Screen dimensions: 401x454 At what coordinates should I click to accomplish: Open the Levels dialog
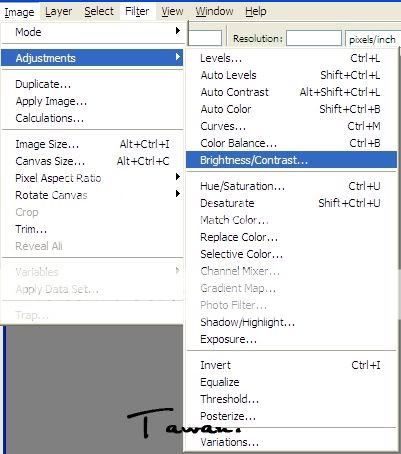tap(291, 58)
